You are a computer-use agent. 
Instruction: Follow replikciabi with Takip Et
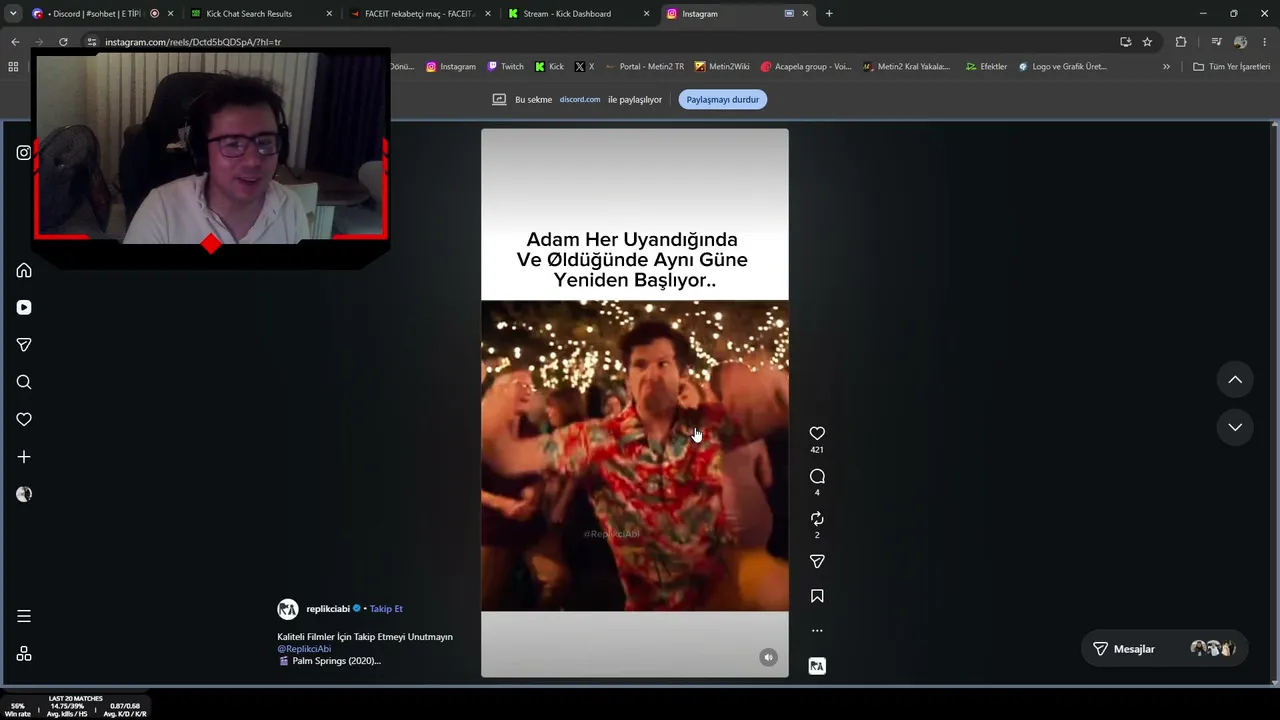[x=386, y=609]
